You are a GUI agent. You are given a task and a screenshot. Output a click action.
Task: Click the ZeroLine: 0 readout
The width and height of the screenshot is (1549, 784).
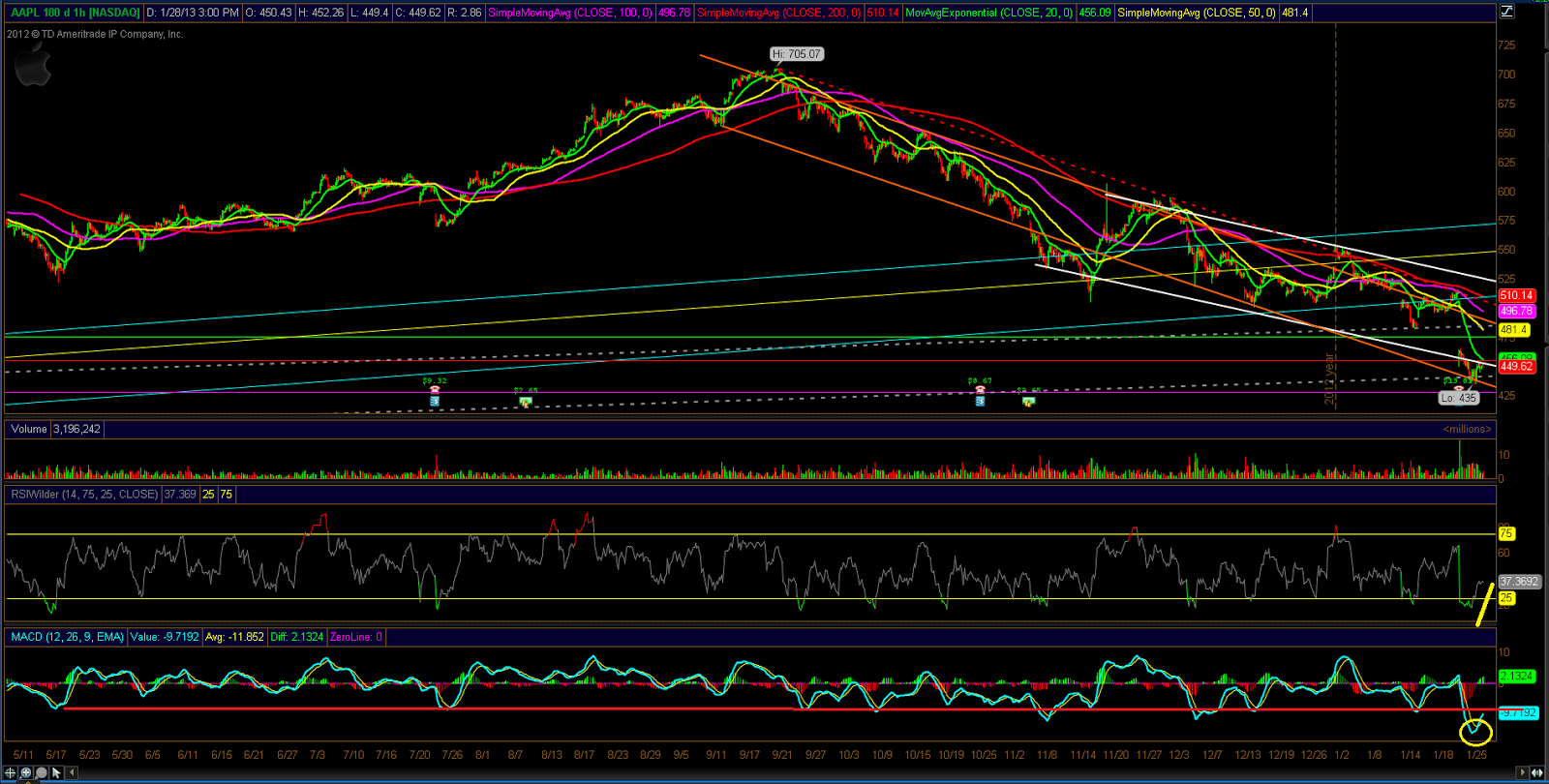click(x=356, y=637)
